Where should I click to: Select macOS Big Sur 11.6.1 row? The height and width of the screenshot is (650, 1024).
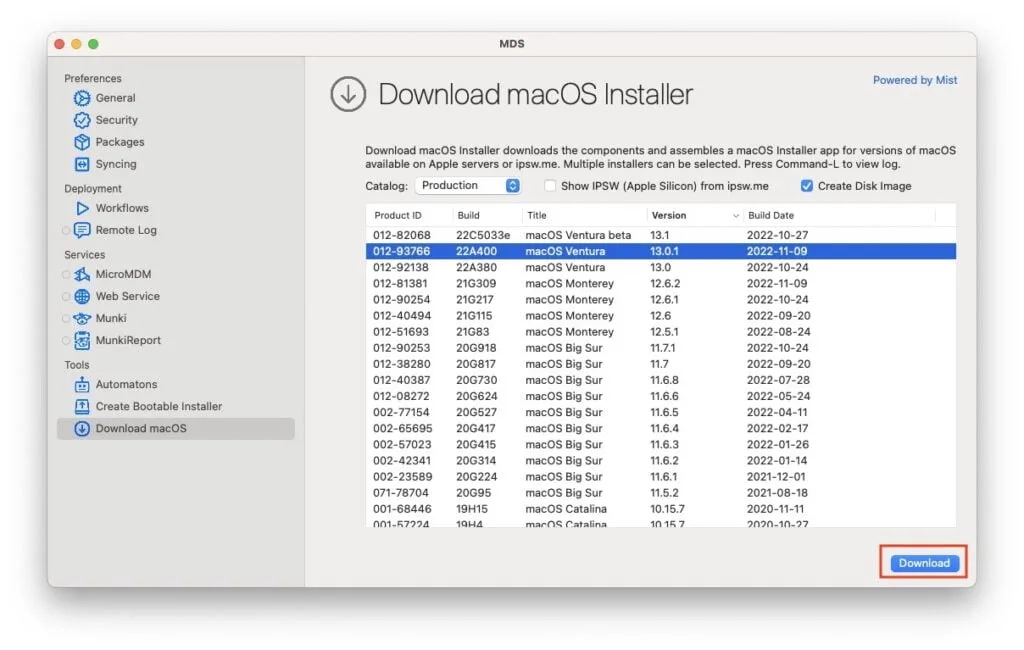click(660, 477)
